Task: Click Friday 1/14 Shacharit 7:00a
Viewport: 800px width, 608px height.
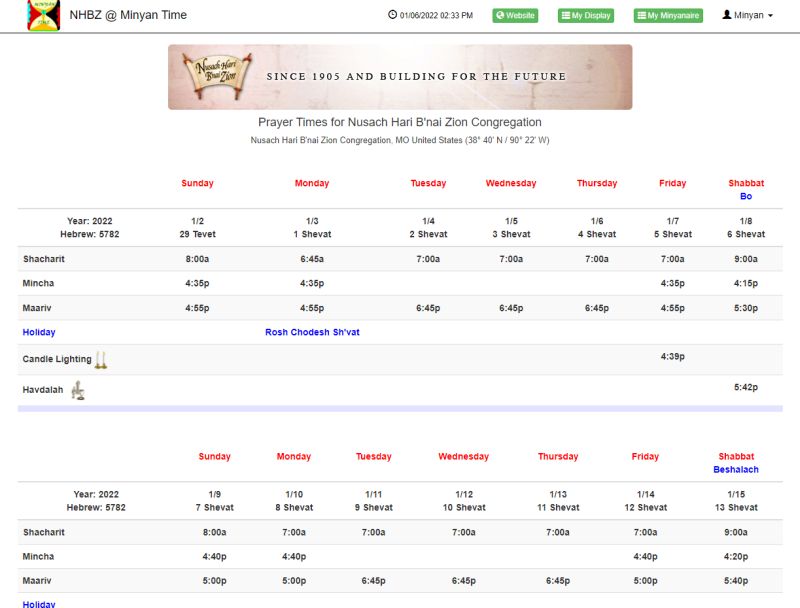Action: pyautogui.click(x=645, y=532)
